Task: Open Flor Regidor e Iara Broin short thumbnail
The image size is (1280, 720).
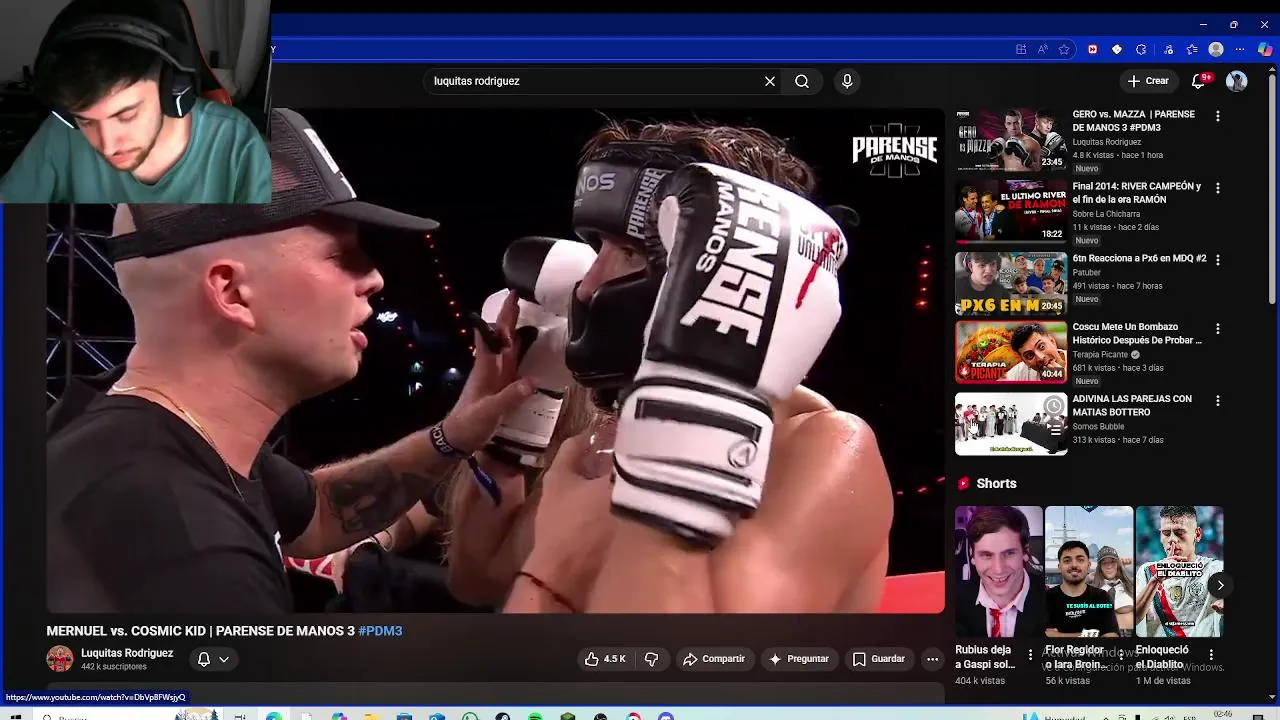Action: tap(1089, 571)
